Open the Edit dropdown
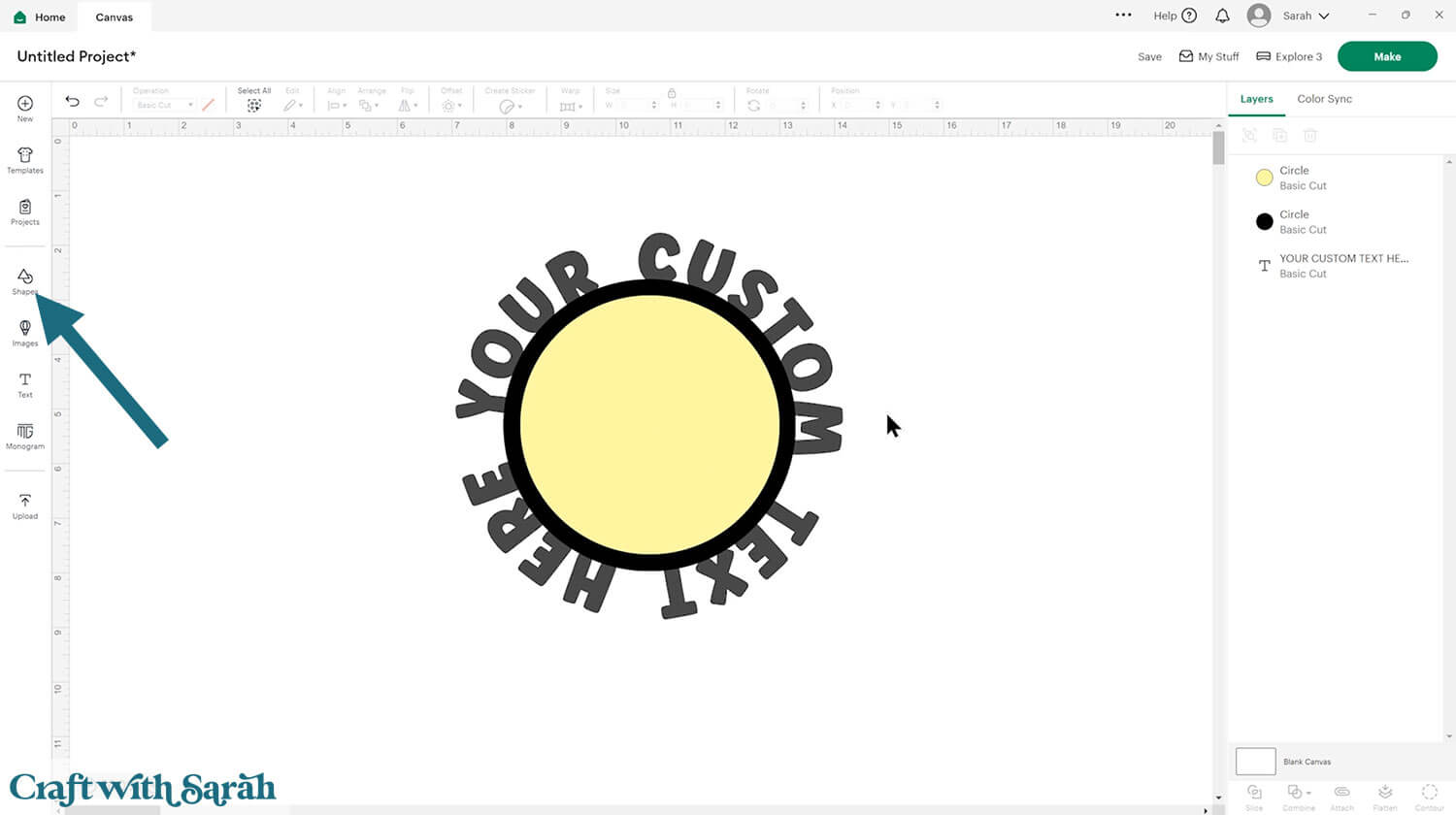Image resolution: width=1456 pixels, height=815 pixels. (293, 105)
